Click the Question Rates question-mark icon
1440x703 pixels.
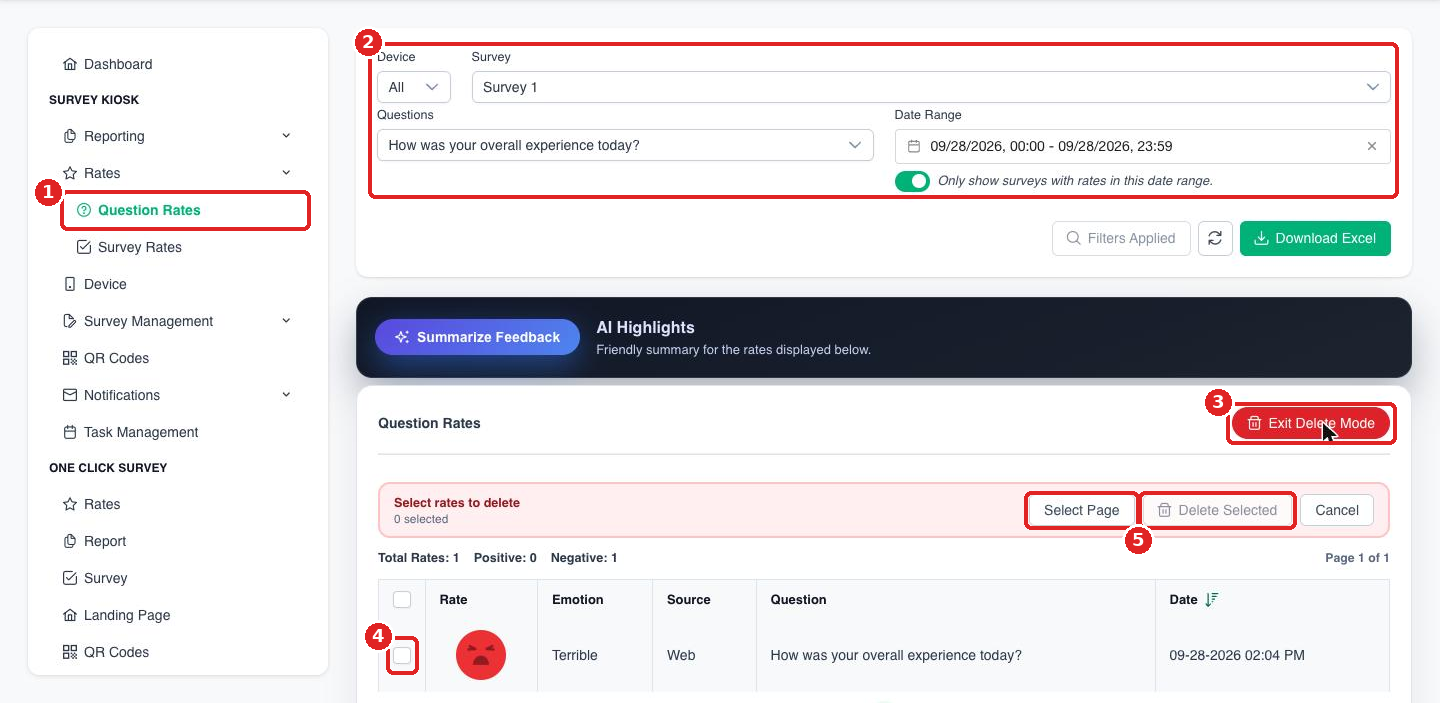coord(84,210)
